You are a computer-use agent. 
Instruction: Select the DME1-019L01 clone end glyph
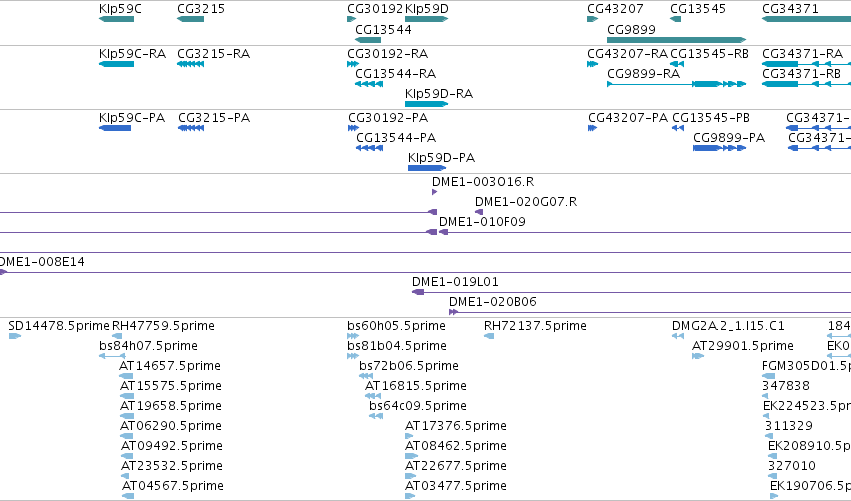coord(418,292)
